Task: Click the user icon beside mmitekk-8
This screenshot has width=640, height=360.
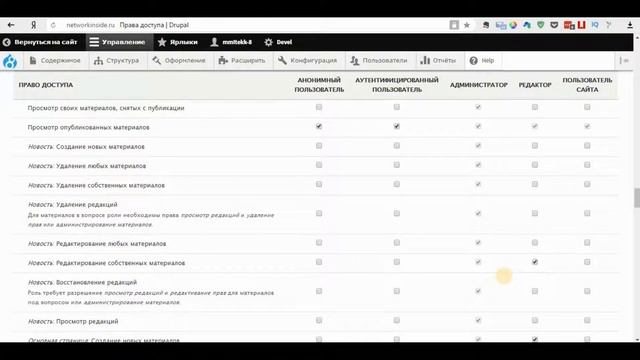Action: pyautogui.click(x=214, y=42)
